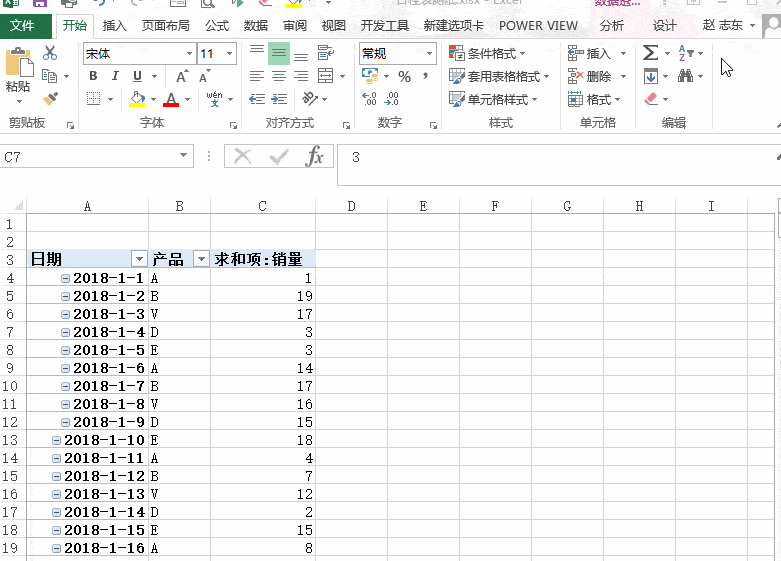Toggle Underline formatting
This screenshot has width=781, height=561.
pos(137,76)
